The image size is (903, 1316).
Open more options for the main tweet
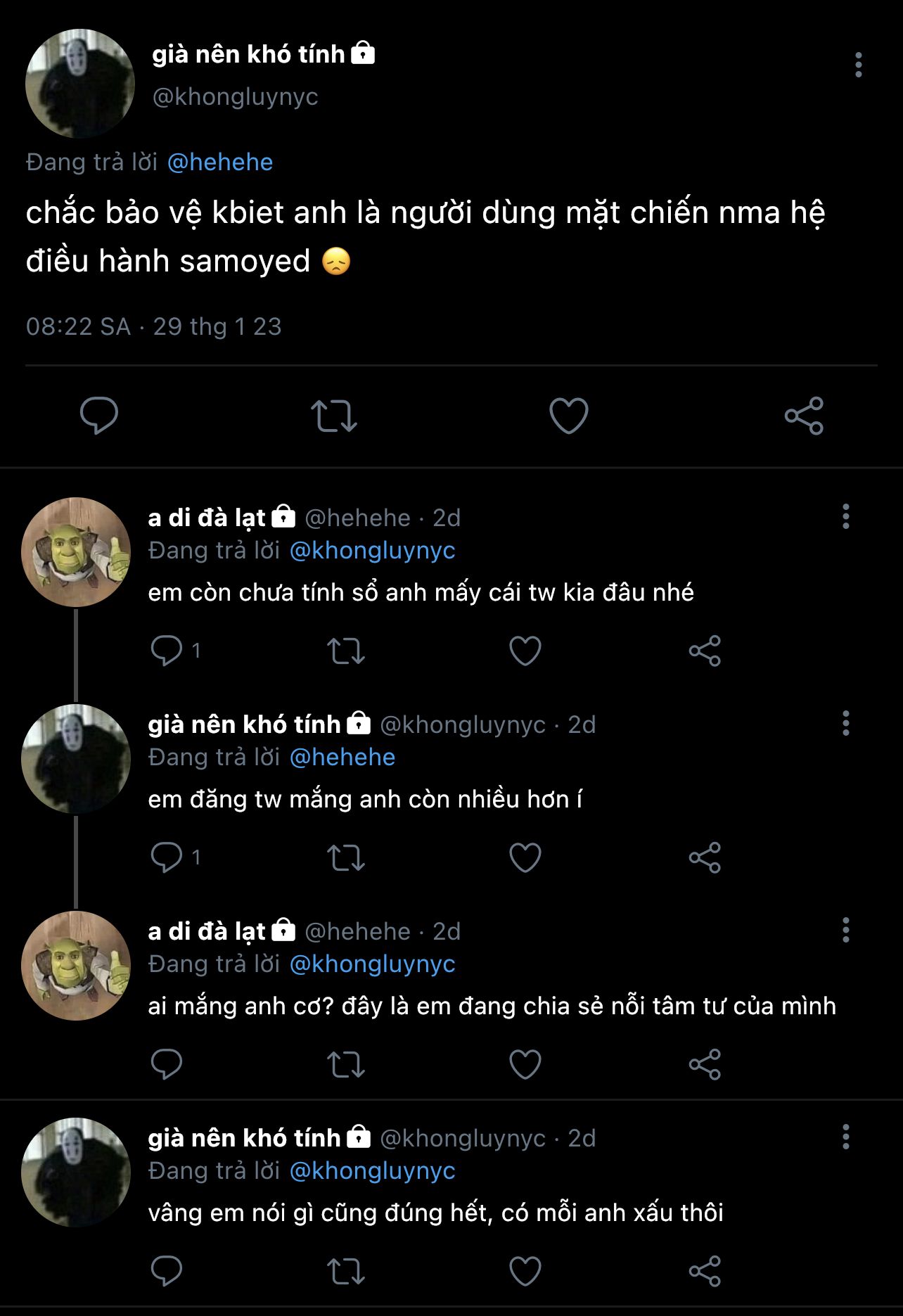[858, 65]
